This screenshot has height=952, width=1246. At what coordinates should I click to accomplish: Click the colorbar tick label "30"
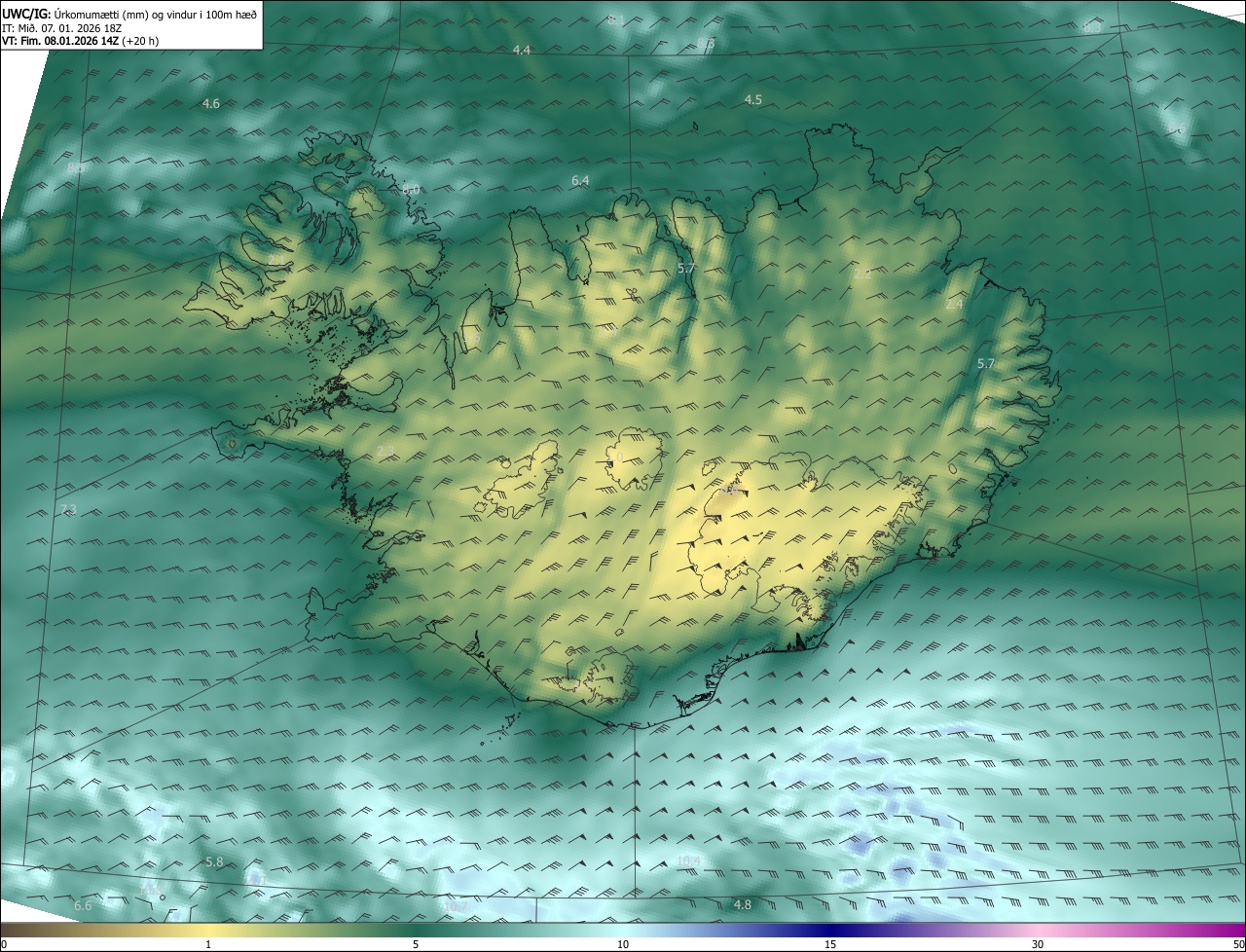[1038, 944]
